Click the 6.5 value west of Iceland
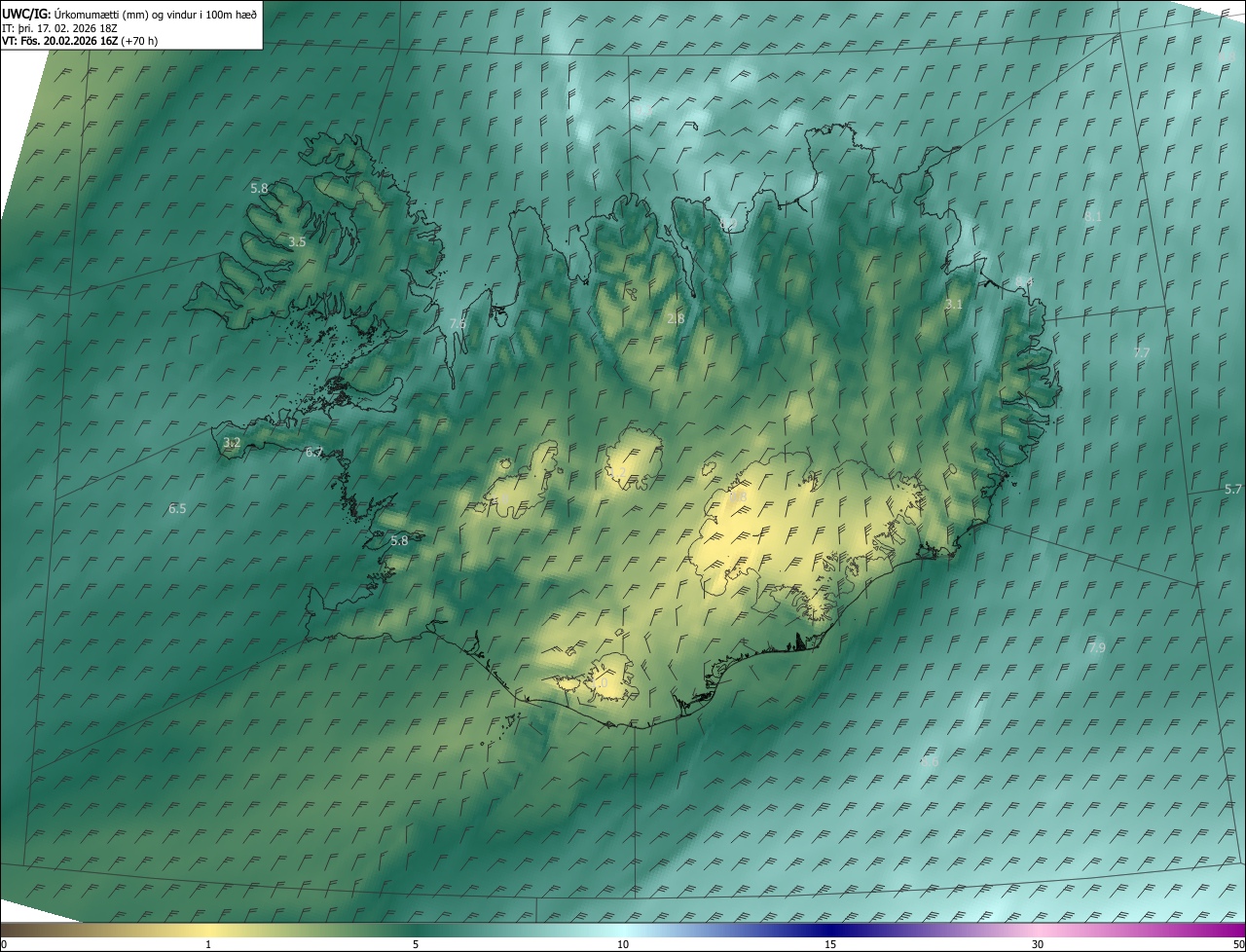This screenshot has height=952, width=1246. [x=177, y=508]
